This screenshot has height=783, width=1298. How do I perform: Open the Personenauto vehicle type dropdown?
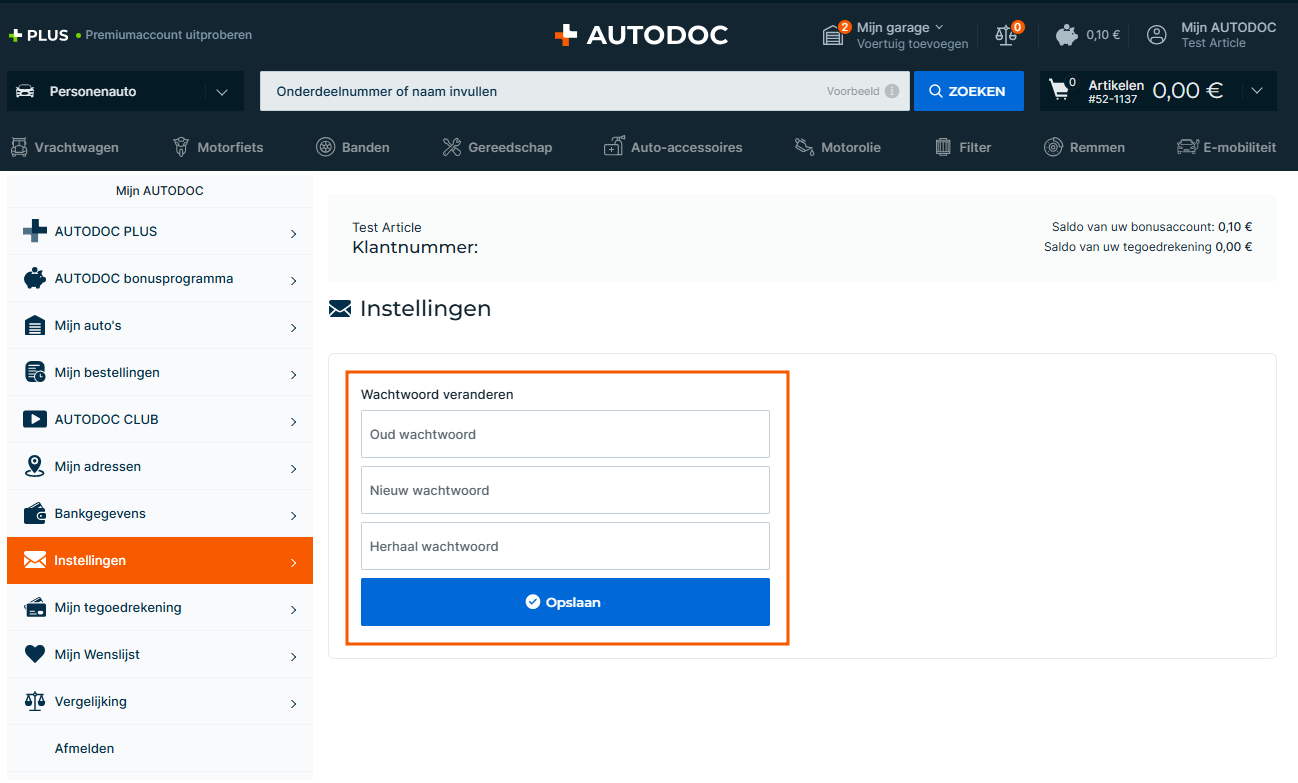(x=125, y=91)
